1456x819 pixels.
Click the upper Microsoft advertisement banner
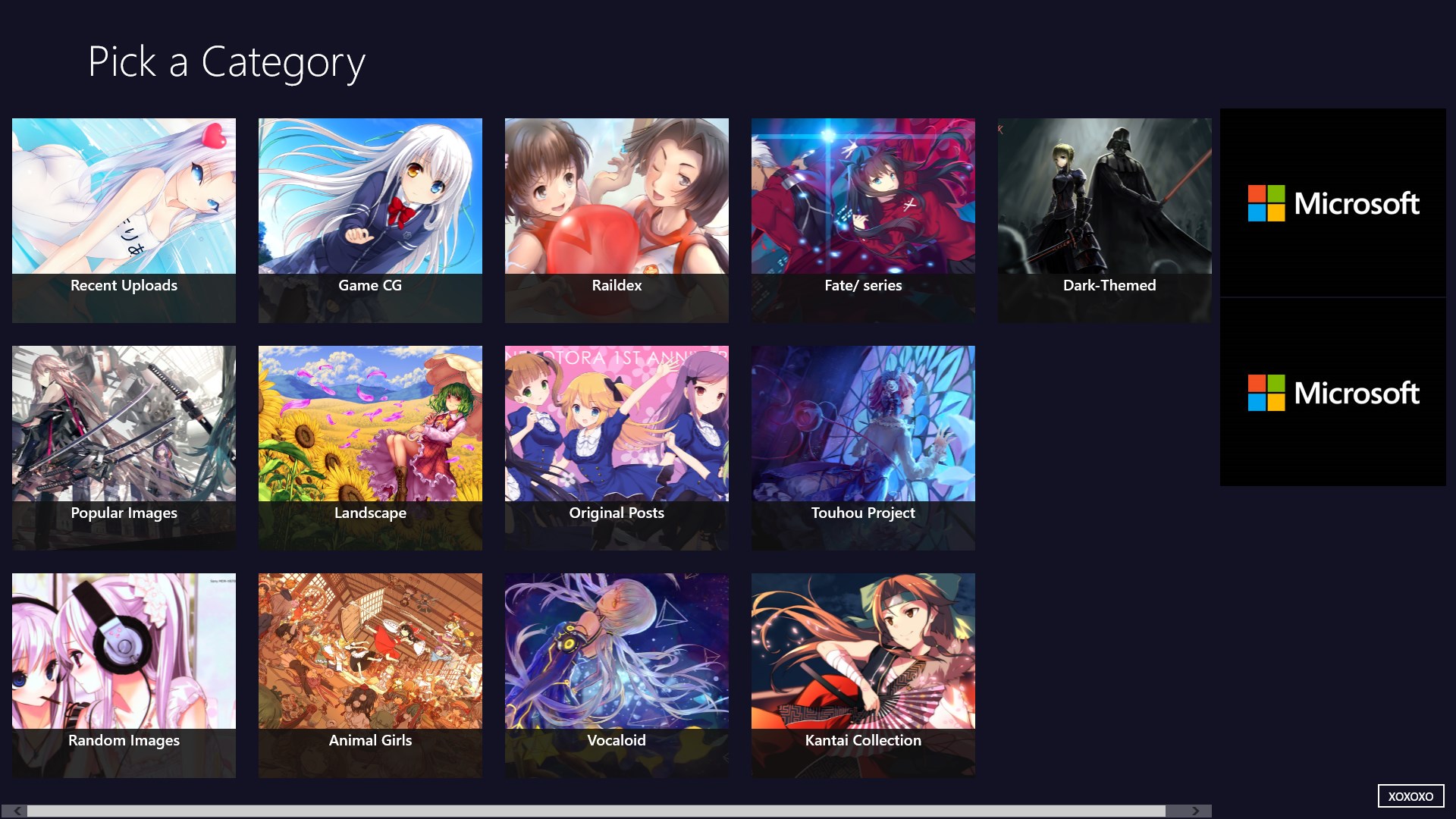coord(1332,202)
